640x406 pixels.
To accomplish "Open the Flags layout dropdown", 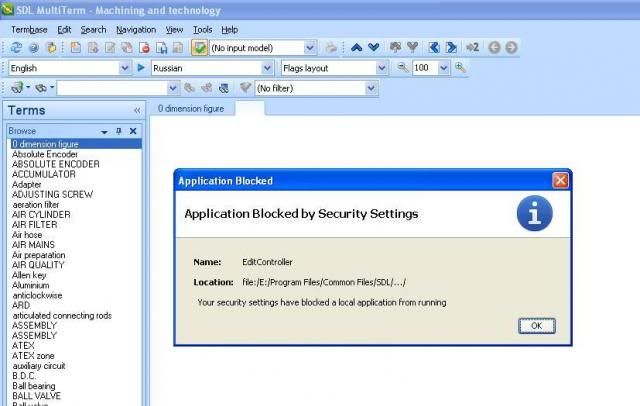I will pyautogui.click(x=381, y=68).
